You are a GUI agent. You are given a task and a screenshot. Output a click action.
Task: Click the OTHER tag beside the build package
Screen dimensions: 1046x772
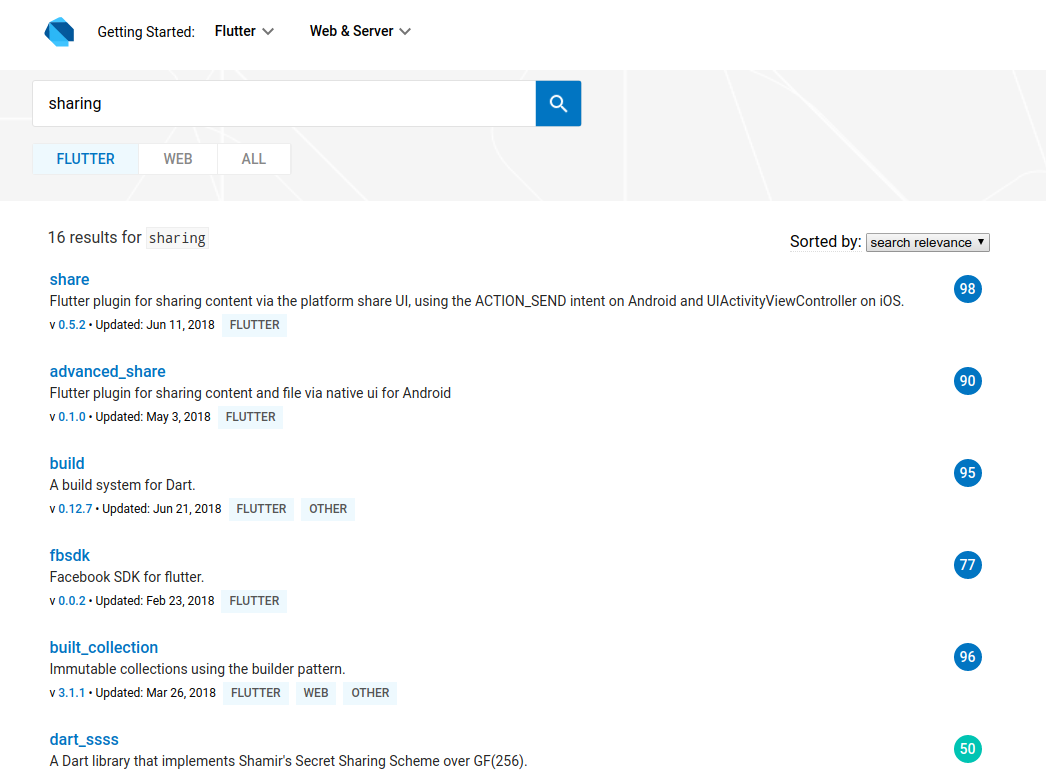pos(328,508)
